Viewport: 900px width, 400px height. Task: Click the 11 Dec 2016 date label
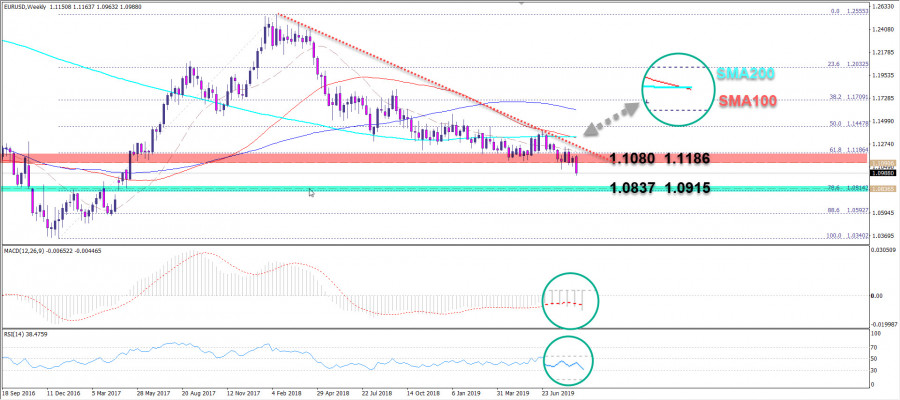point(65,395)
